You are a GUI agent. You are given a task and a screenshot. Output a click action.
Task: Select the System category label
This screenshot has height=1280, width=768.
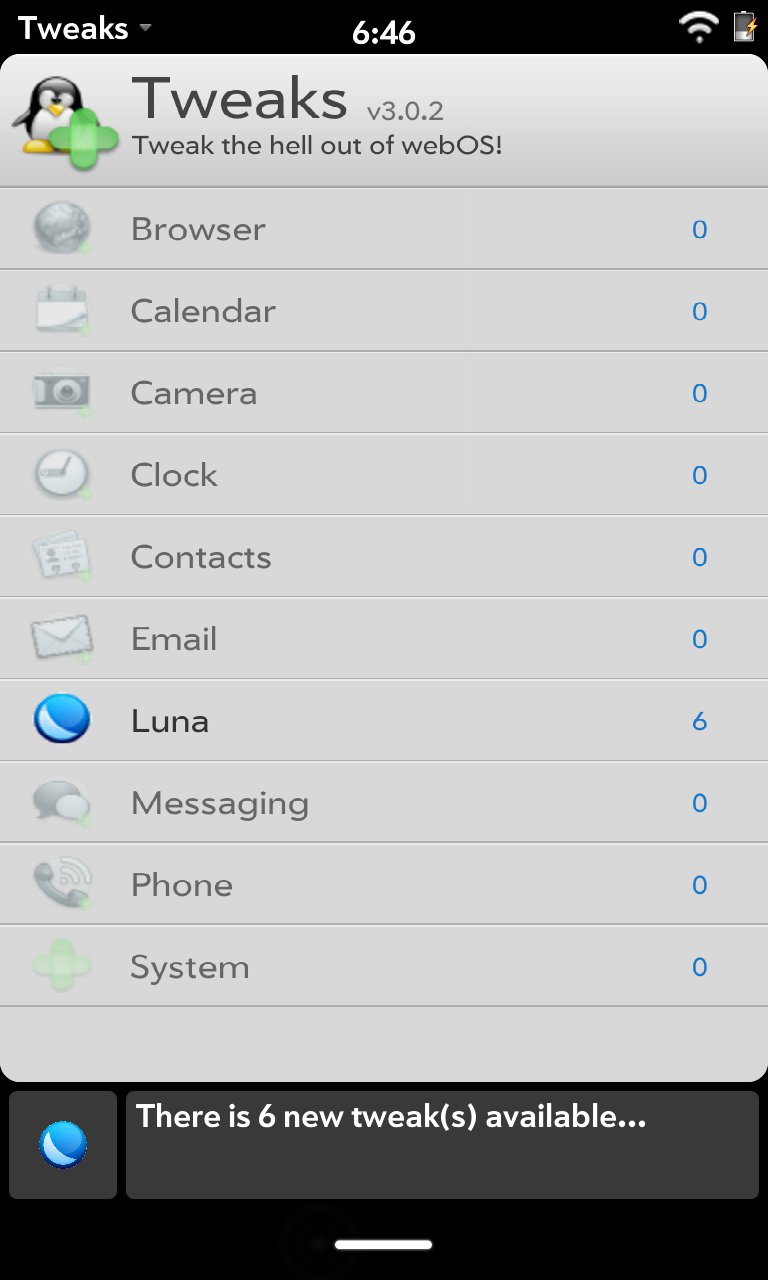point(189,967)
